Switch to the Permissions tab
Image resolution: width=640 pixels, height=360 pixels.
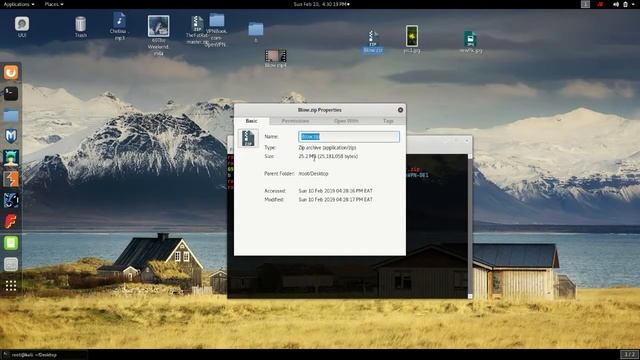click(x=296, y=121)
